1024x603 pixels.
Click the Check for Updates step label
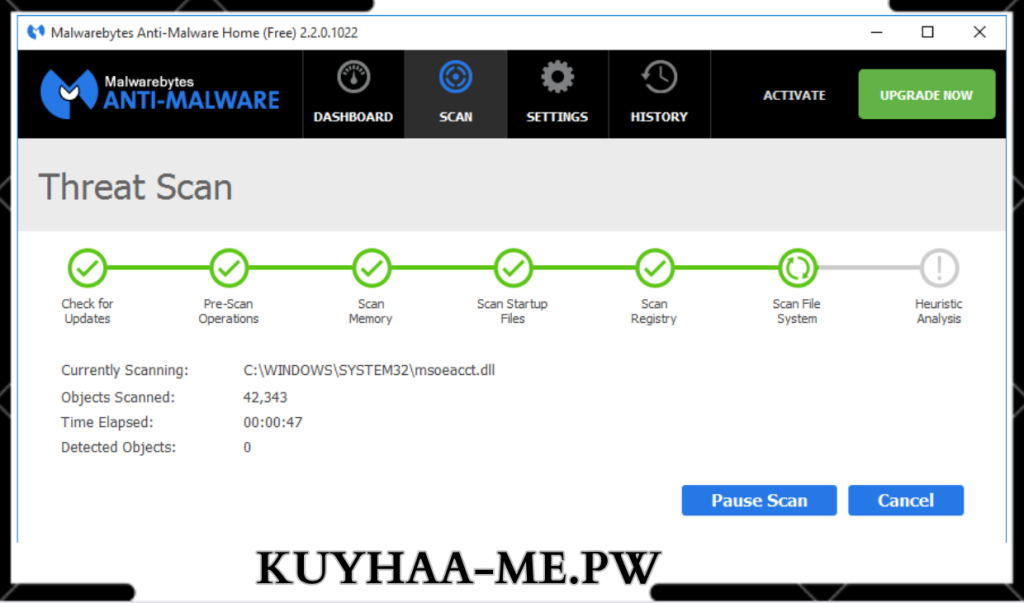click(87, 312)
